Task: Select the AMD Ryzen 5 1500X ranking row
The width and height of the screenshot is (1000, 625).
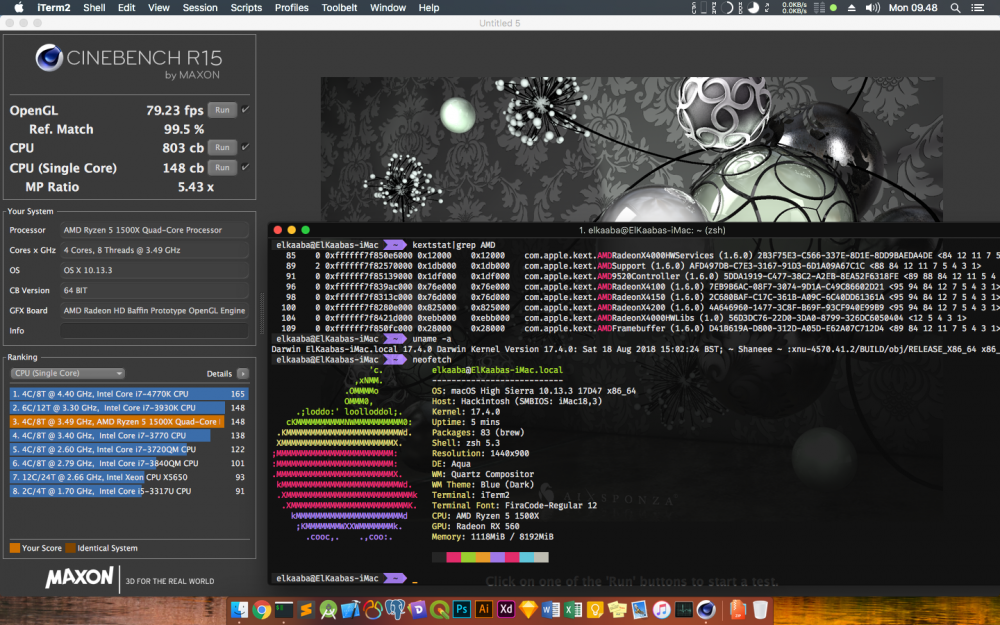Action: pos(129,422)
